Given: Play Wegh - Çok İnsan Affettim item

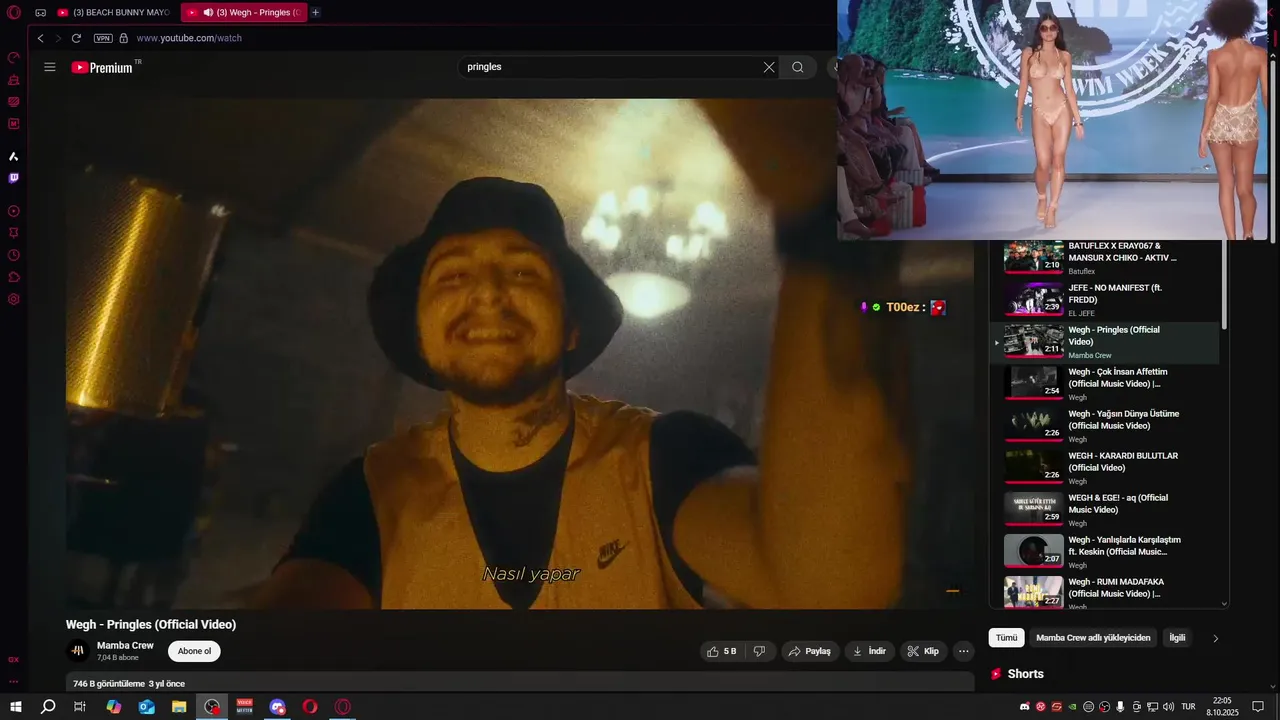Looking at the screenshot, I should (1104, 384).
